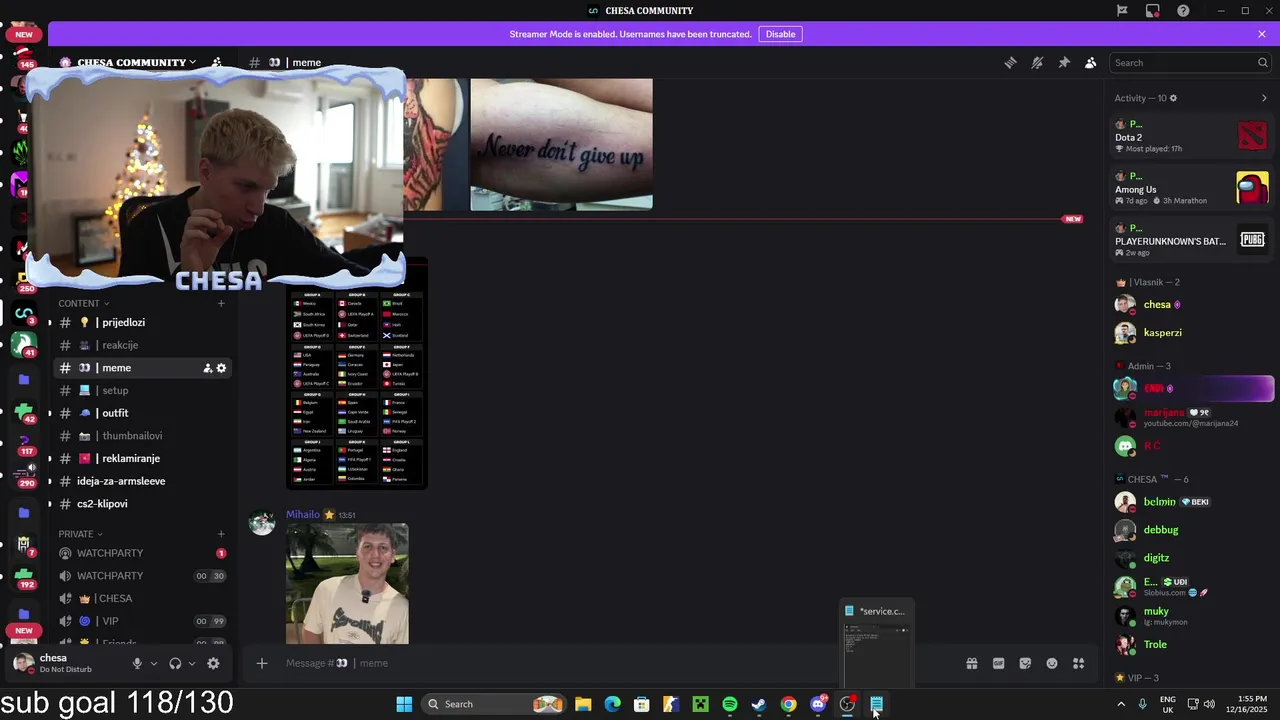The image size is (1280, 720).
Task: Open the reklamiranje channel
Action: [x=144, y=458]
